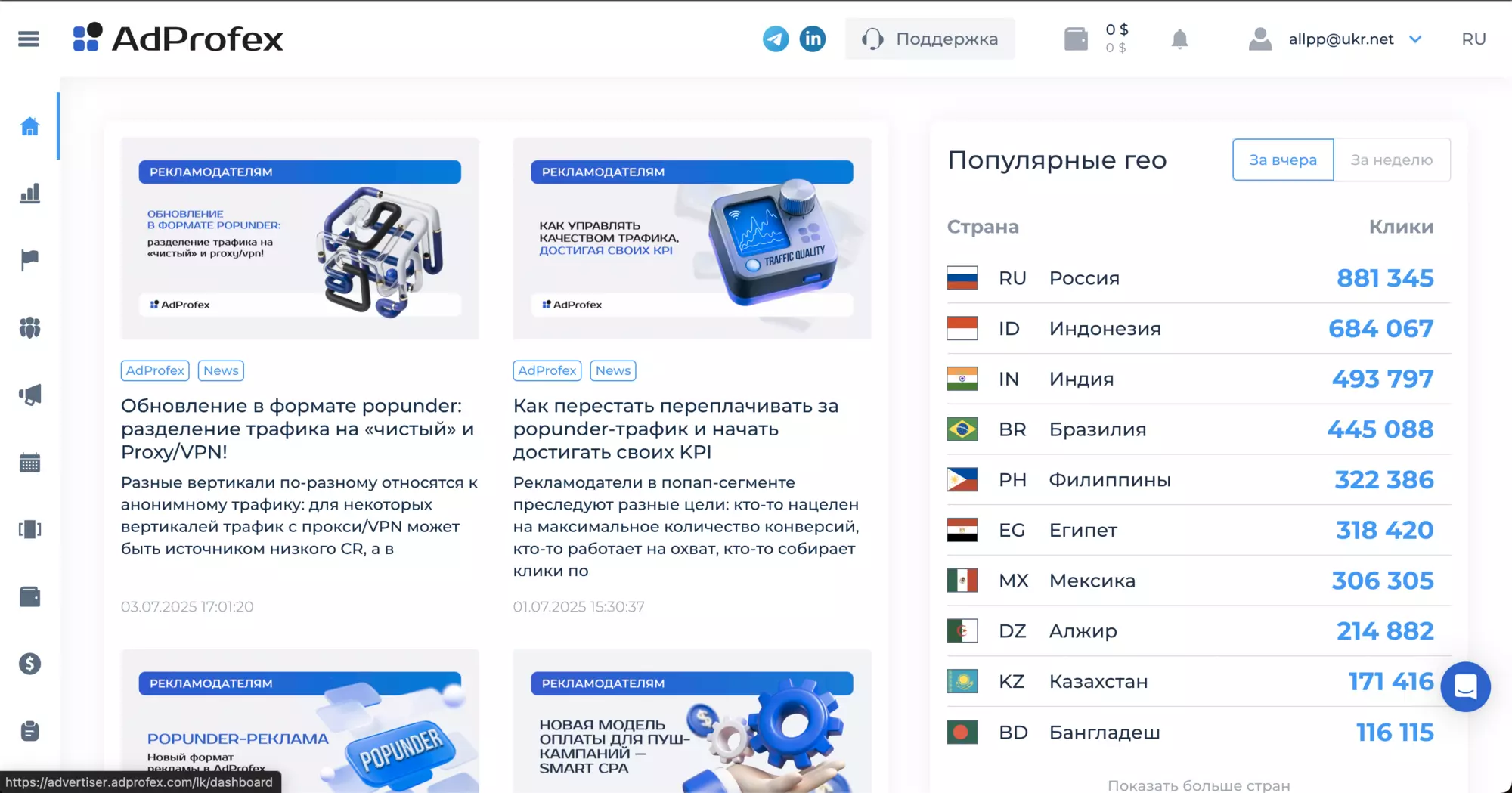Screen dimensions: 1512x793
Task: Open the Traffic Quality article thumbnail
Action: coord(692,238)
